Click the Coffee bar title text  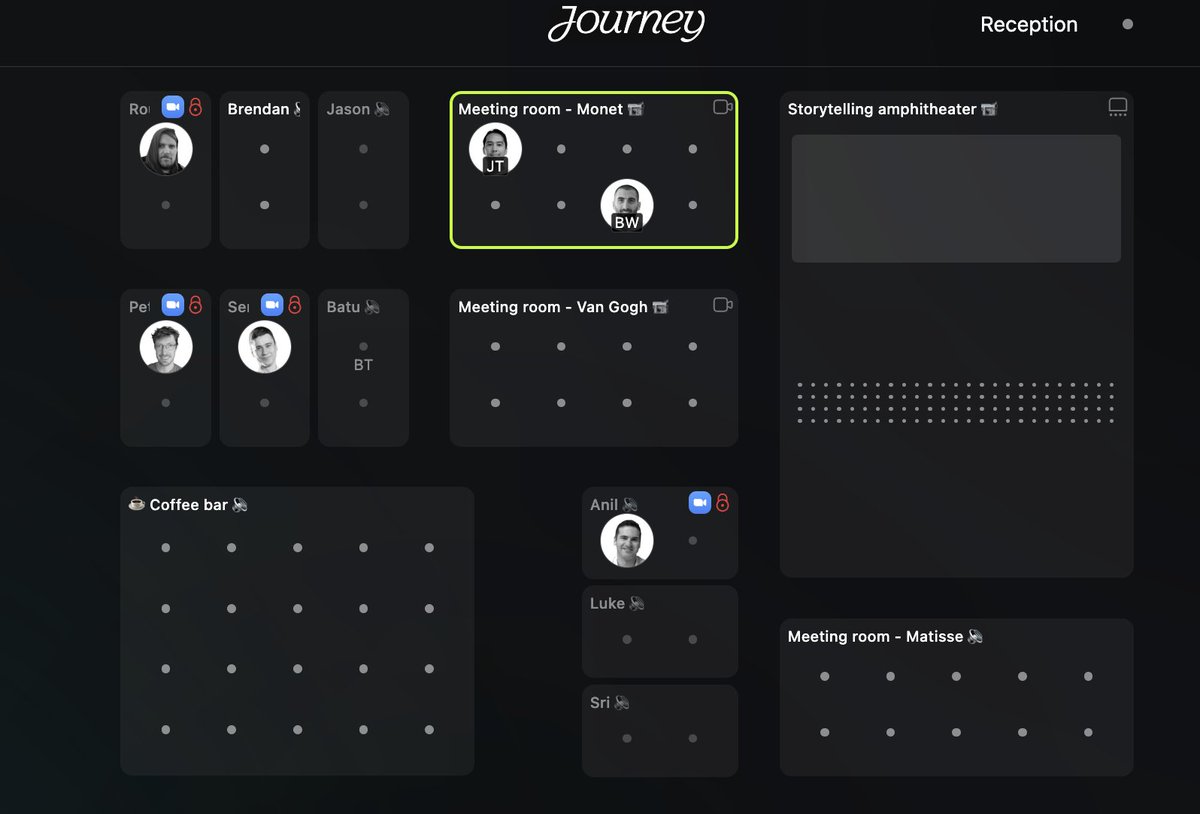pos(189,505)
